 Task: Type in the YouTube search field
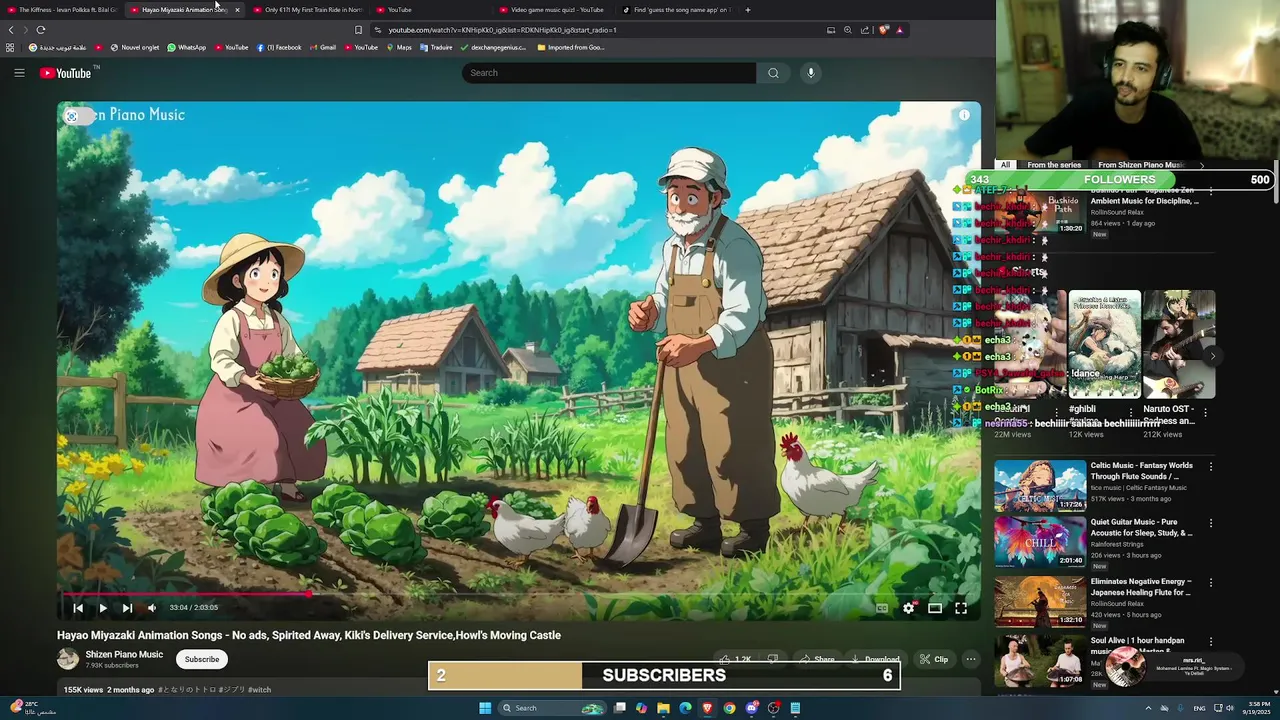coord(609,73)
